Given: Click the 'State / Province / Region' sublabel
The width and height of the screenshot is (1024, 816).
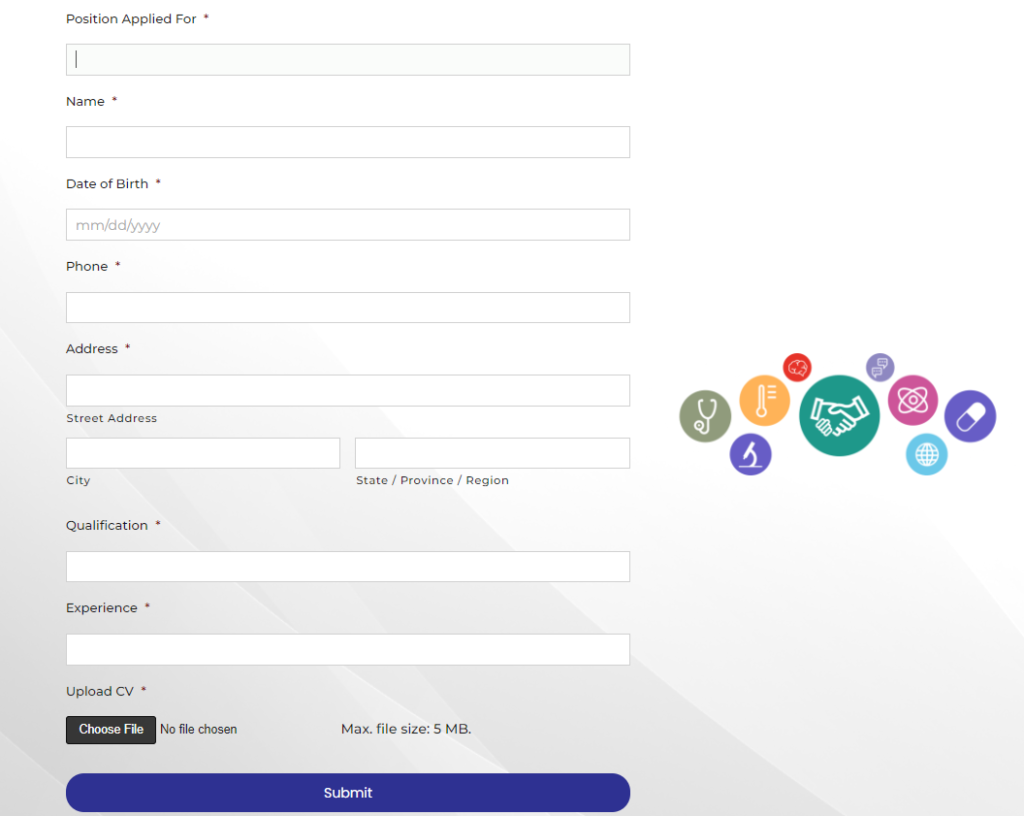Looking at the screenshot, I should [432, 480].
